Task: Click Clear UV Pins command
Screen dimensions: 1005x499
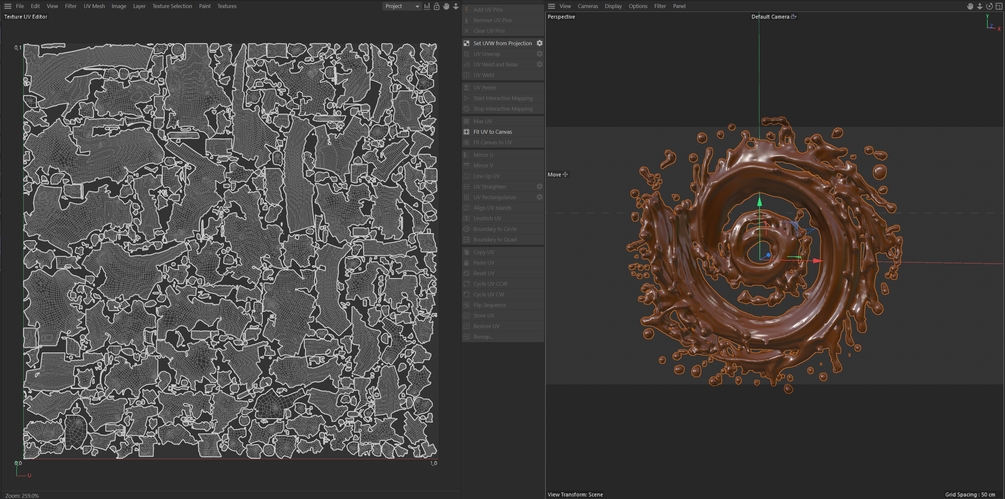Action: (x=503, y=31)
